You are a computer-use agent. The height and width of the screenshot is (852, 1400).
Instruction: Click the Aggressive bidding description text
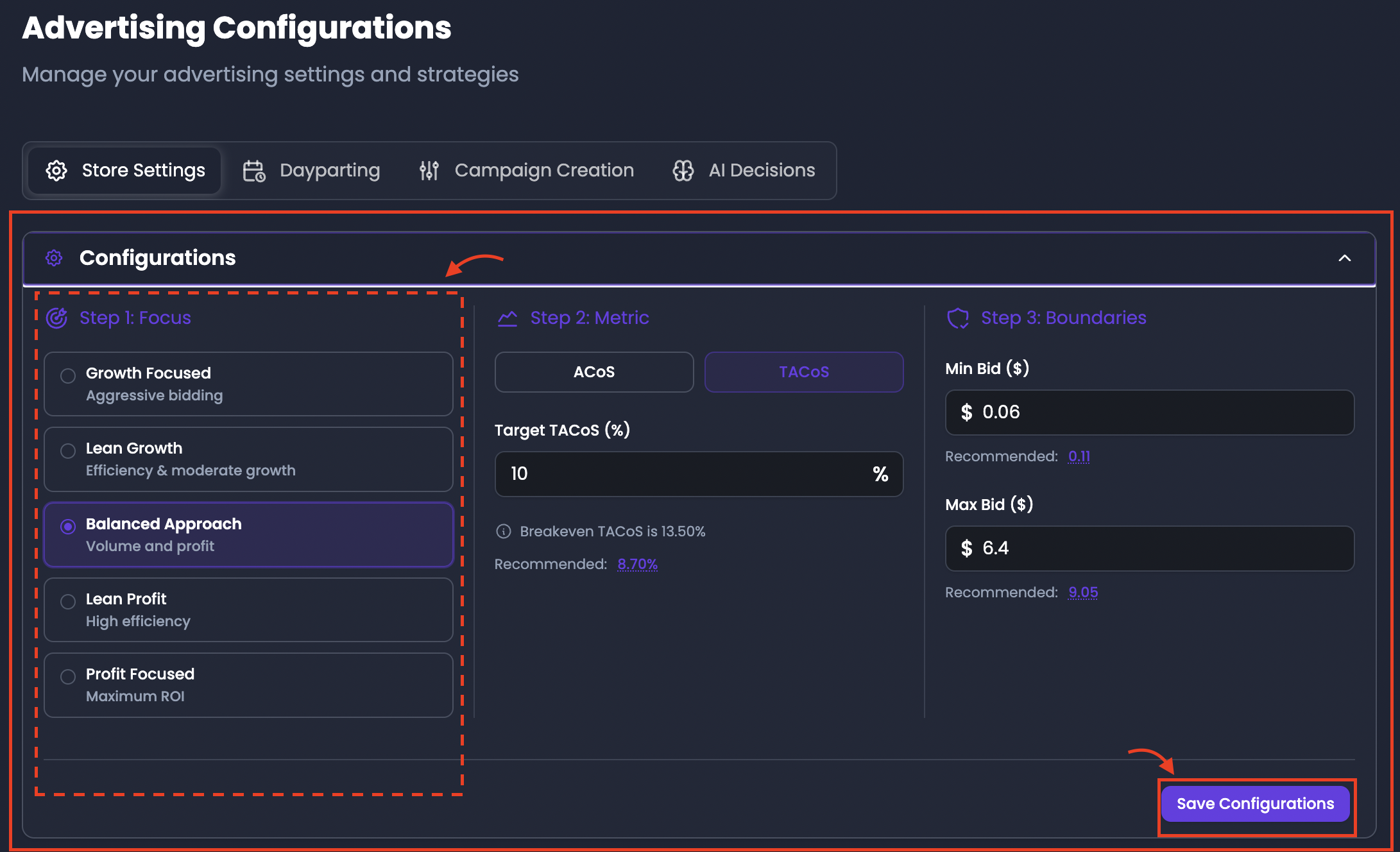coord(155,396)
